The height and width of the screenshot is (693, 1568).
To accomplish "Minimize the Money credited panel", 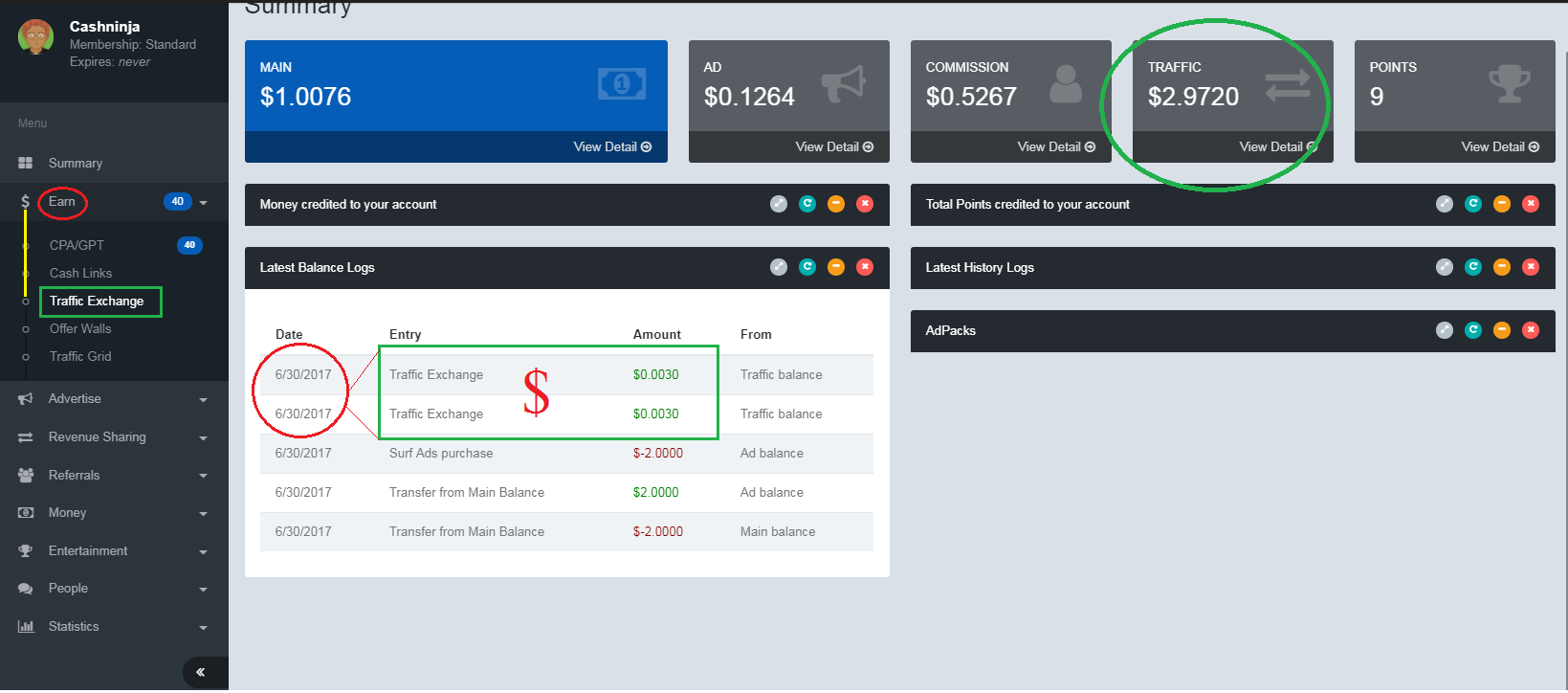I will pos(836,204).
